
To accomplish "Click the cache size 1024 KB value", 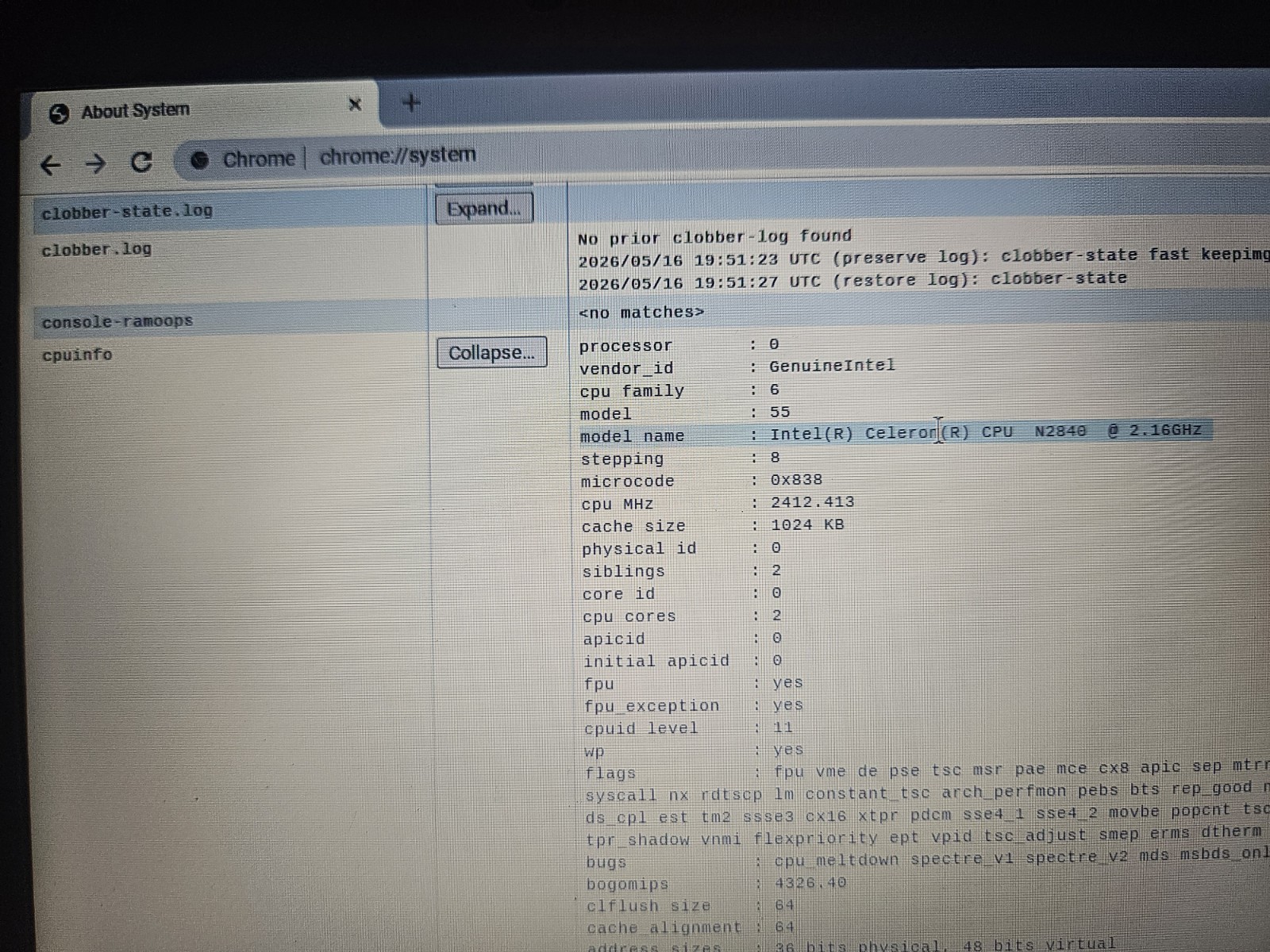I will point(808,524).
